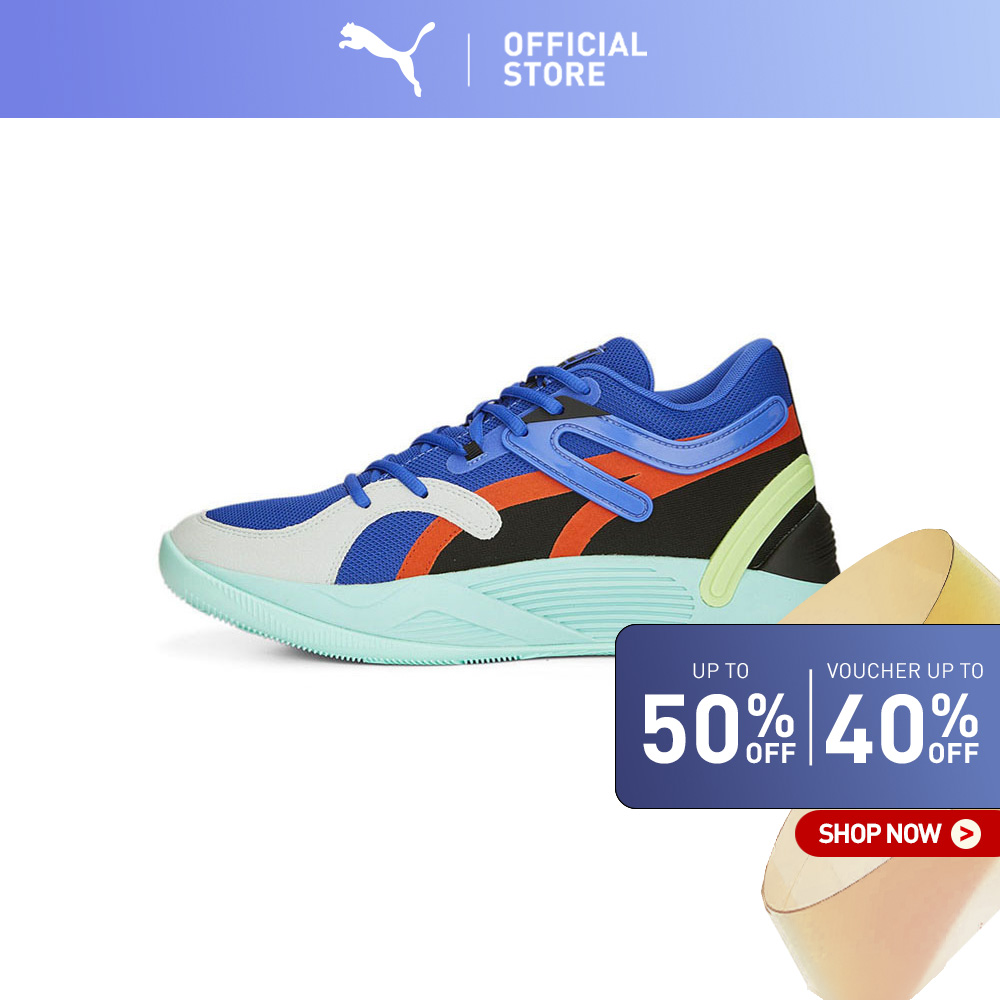Image resolution: width=1000 pixels, height=1000 pixels.
Task: Click the SHOP NOW red button
Action: click(x=897, y=834)
